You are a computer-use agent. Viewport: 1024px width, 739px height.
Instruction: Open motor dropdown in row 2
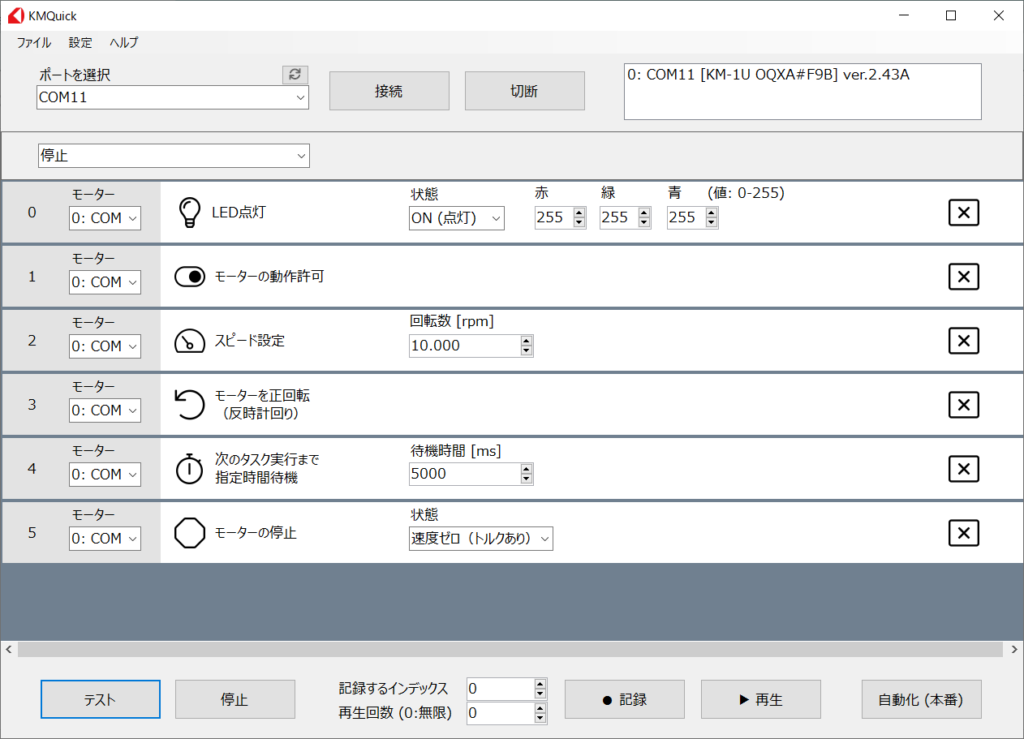tap(105, 346)
